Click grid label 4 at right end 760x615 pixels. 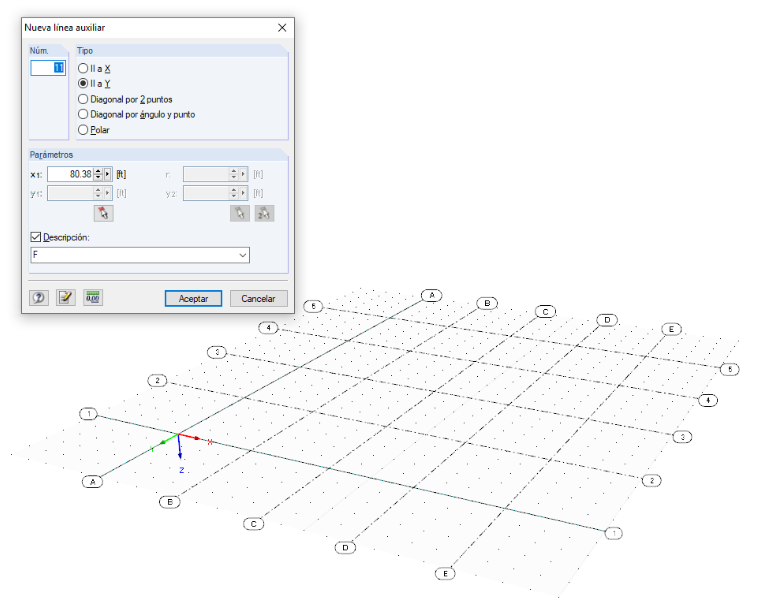coord(708,400)
